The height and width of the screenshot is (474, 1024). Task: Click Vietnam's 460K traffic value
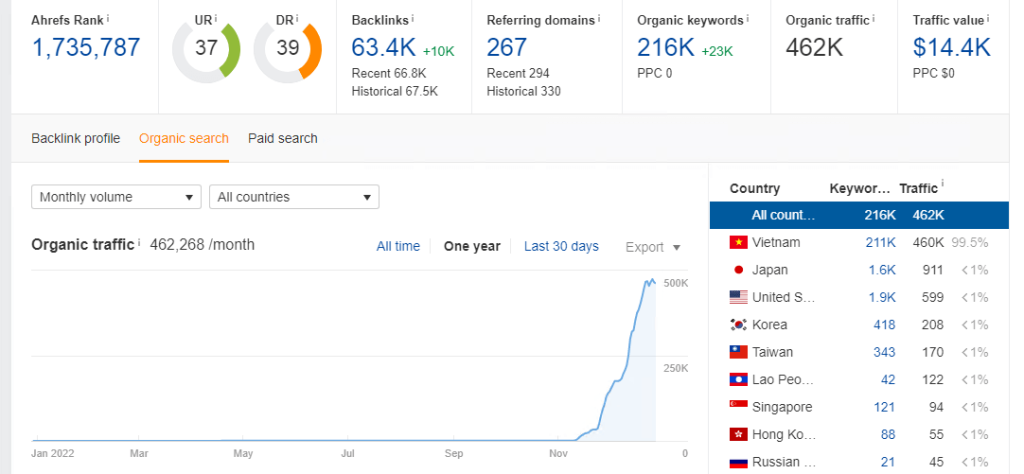pos(928,242)
